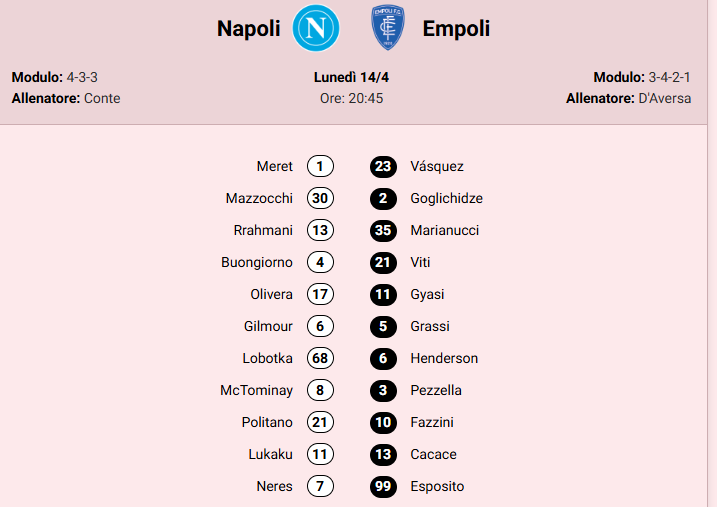Click player name Lukaku
The width and height of the screenshot is (717, 507).
coord(271,454)
